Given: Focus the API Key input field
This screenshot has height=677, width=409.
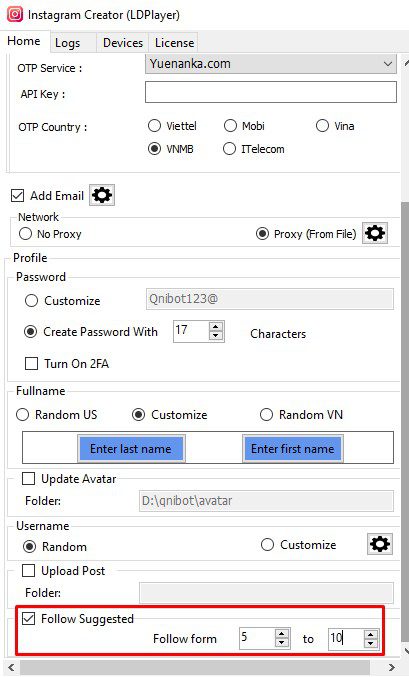Looking at the screenshot, I should (x=270, y=92).
